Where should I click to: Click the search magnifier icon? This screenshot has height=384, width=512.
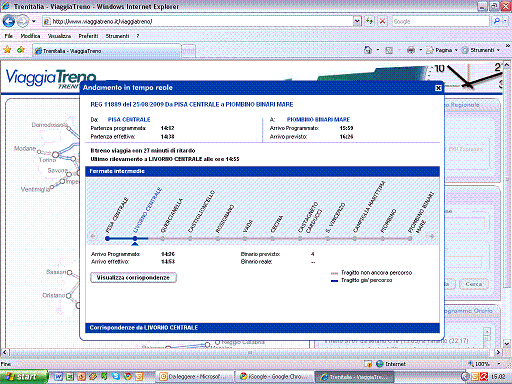click(497, 21)
